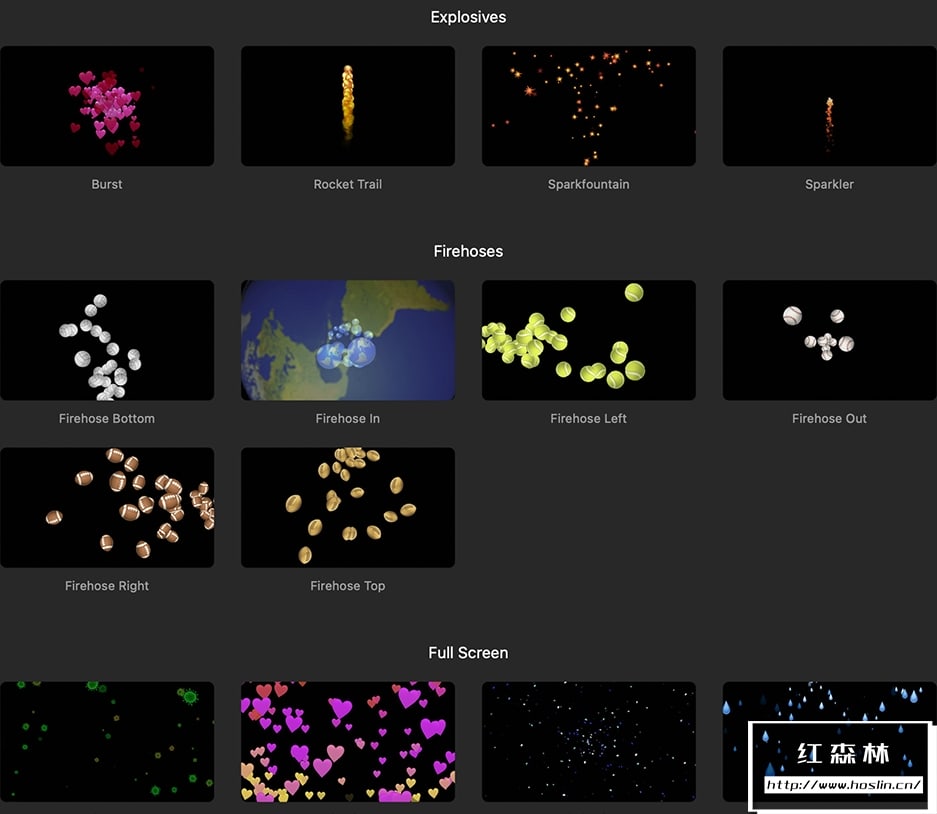Click the Explosives section heading
Viewport: 937px width, 814px height.
468,17
